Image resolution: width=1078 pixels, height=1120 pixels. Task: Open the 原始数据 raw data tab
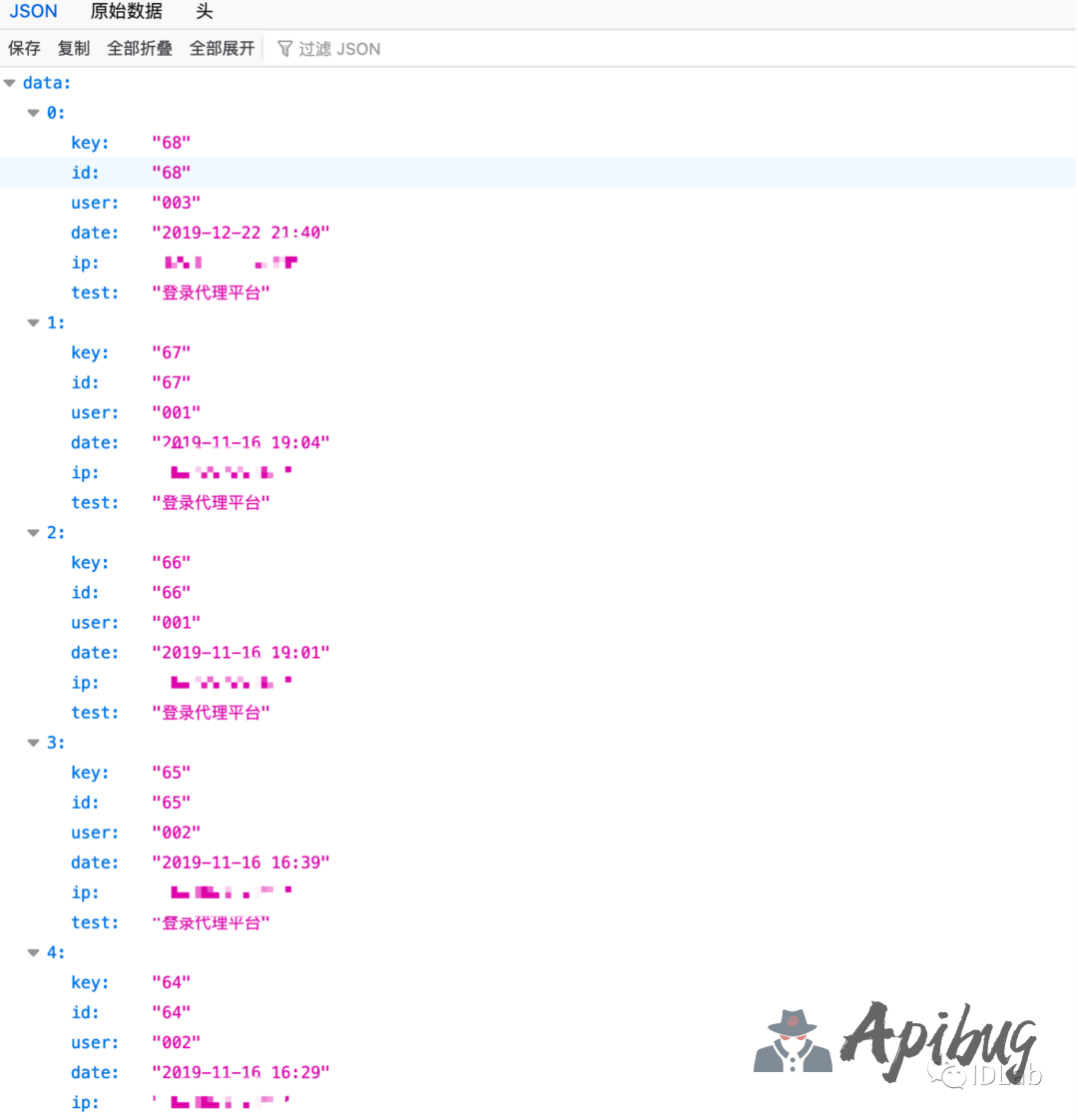[x=126, y=12]
